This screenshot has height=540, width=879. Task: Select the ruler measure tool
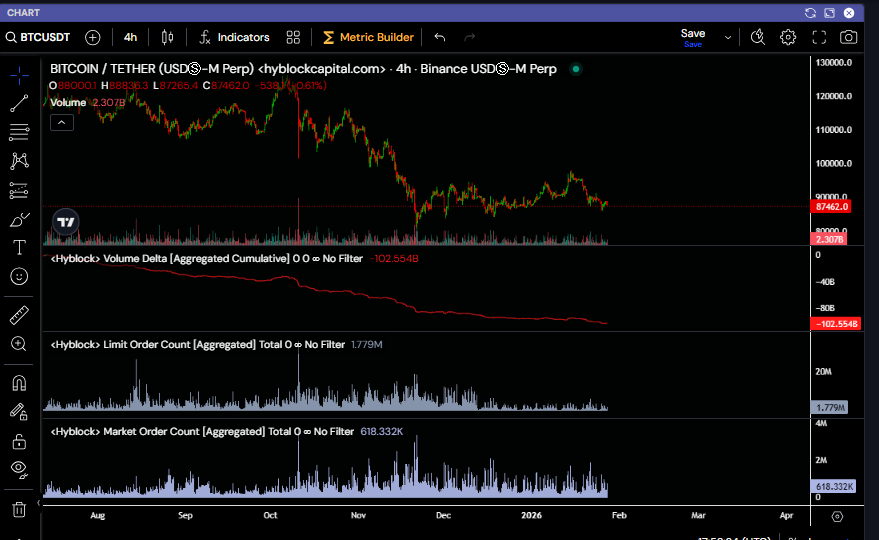(19, 315)
